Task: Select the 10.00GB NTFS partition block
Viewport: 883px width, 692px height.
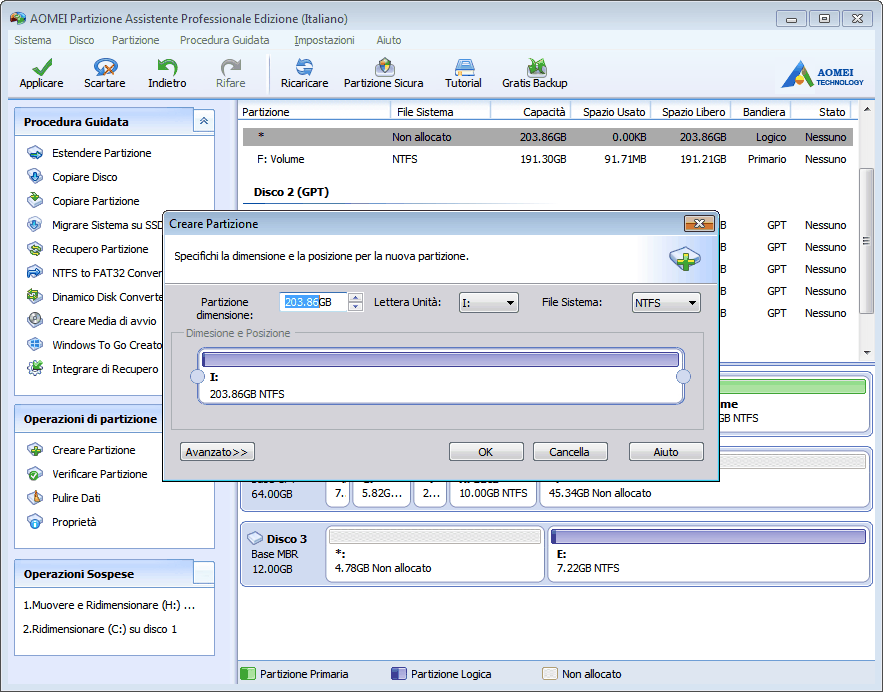Action: (493, 493)
